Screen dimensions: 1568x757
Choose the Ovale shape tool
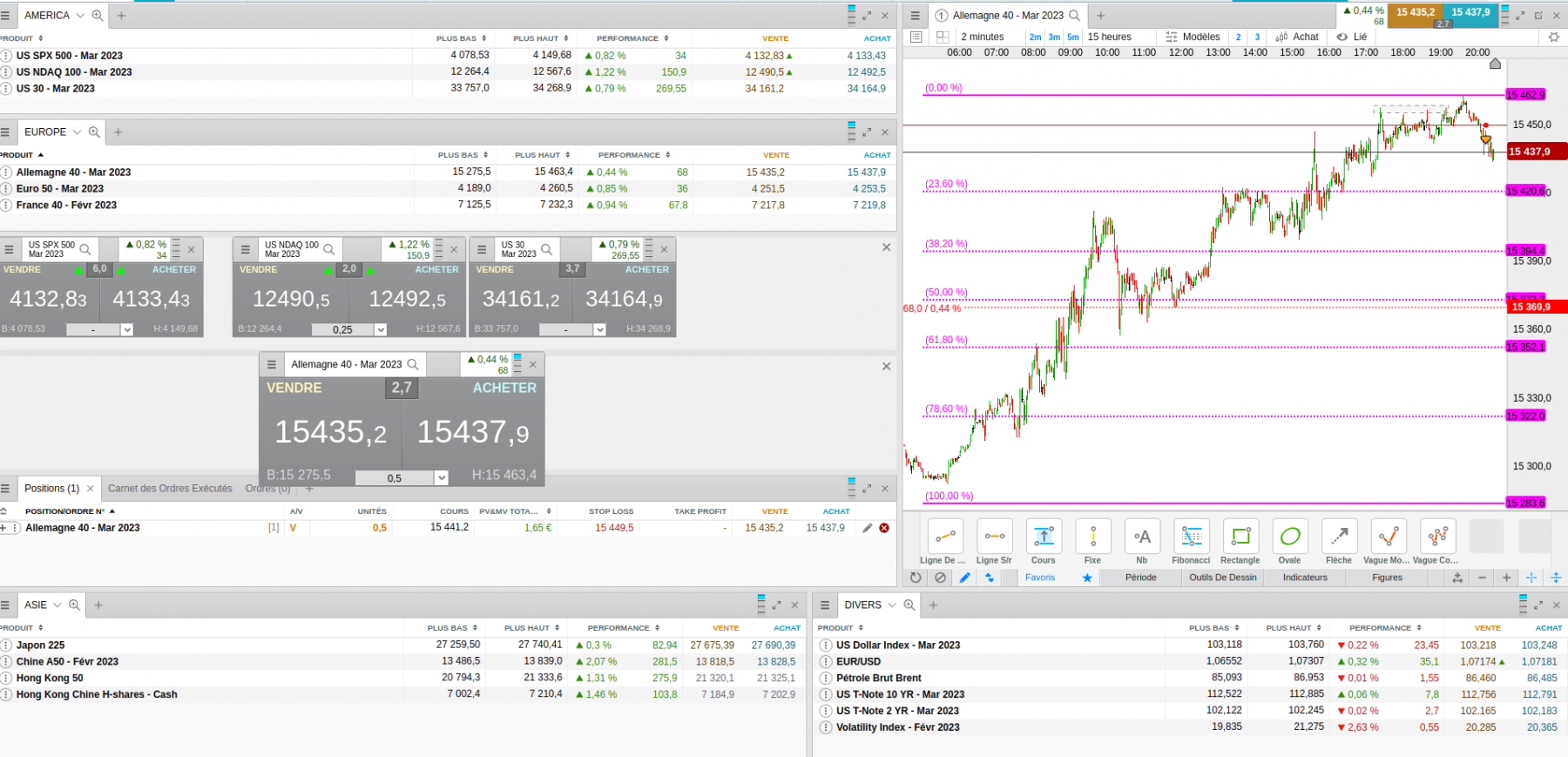1289,537
